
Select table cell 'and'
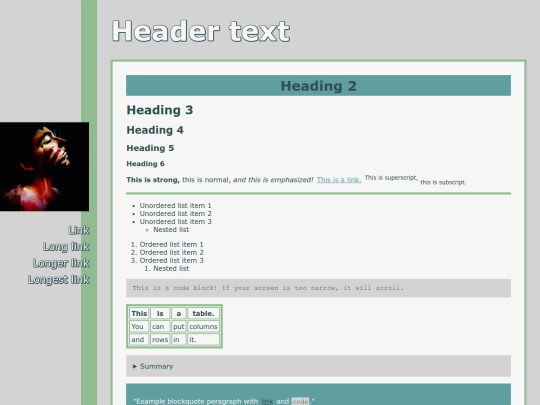pos(139,340)
